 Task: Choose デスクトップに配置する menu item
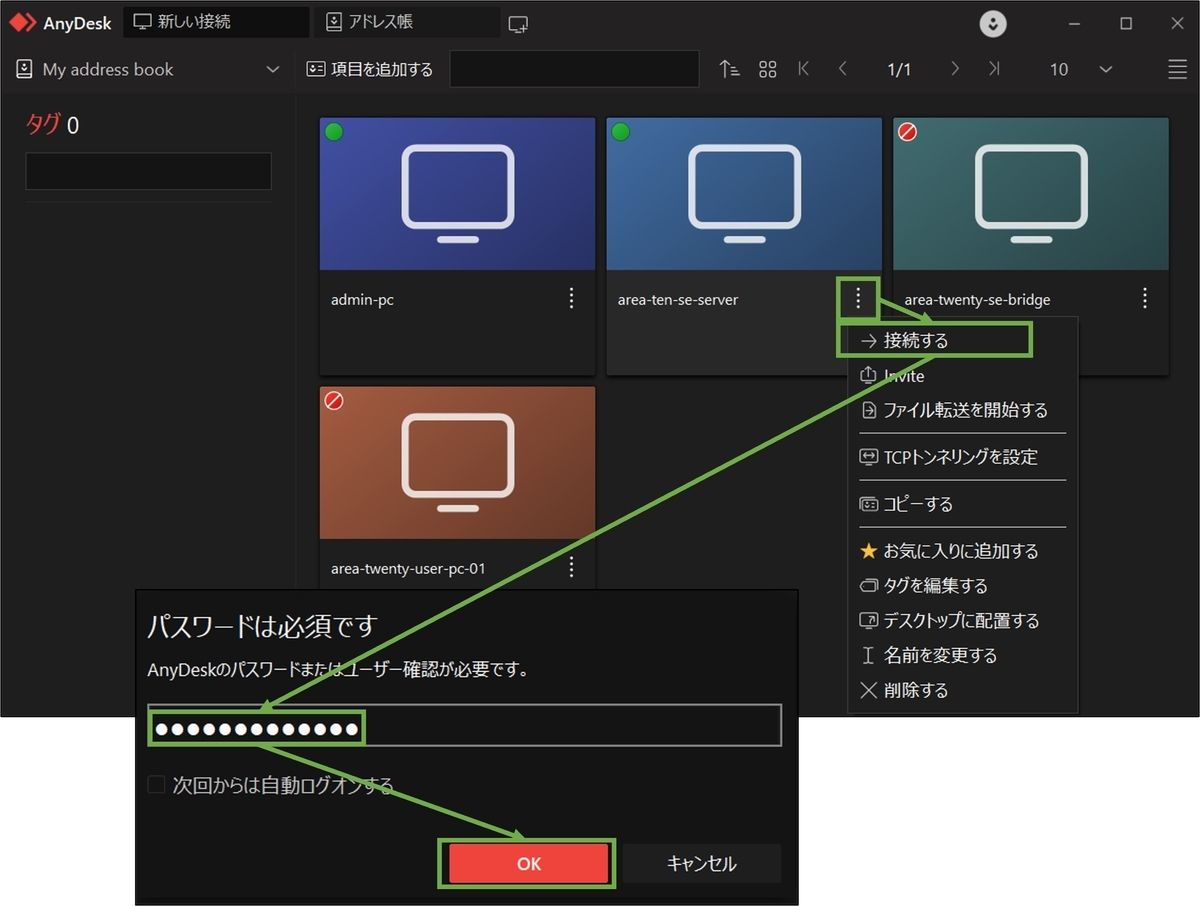point(962,621)
